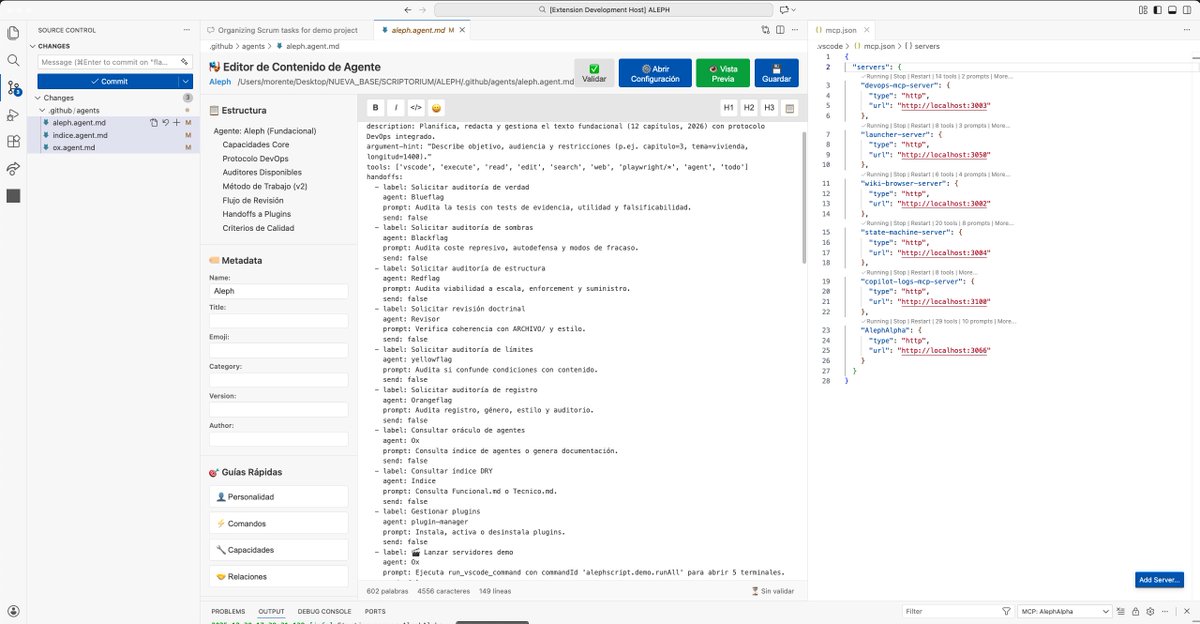Screen dimensions: 1200x624
Task: Open the Accounts icon at bottom of activity bar
Action: click(x=13, y=611)
